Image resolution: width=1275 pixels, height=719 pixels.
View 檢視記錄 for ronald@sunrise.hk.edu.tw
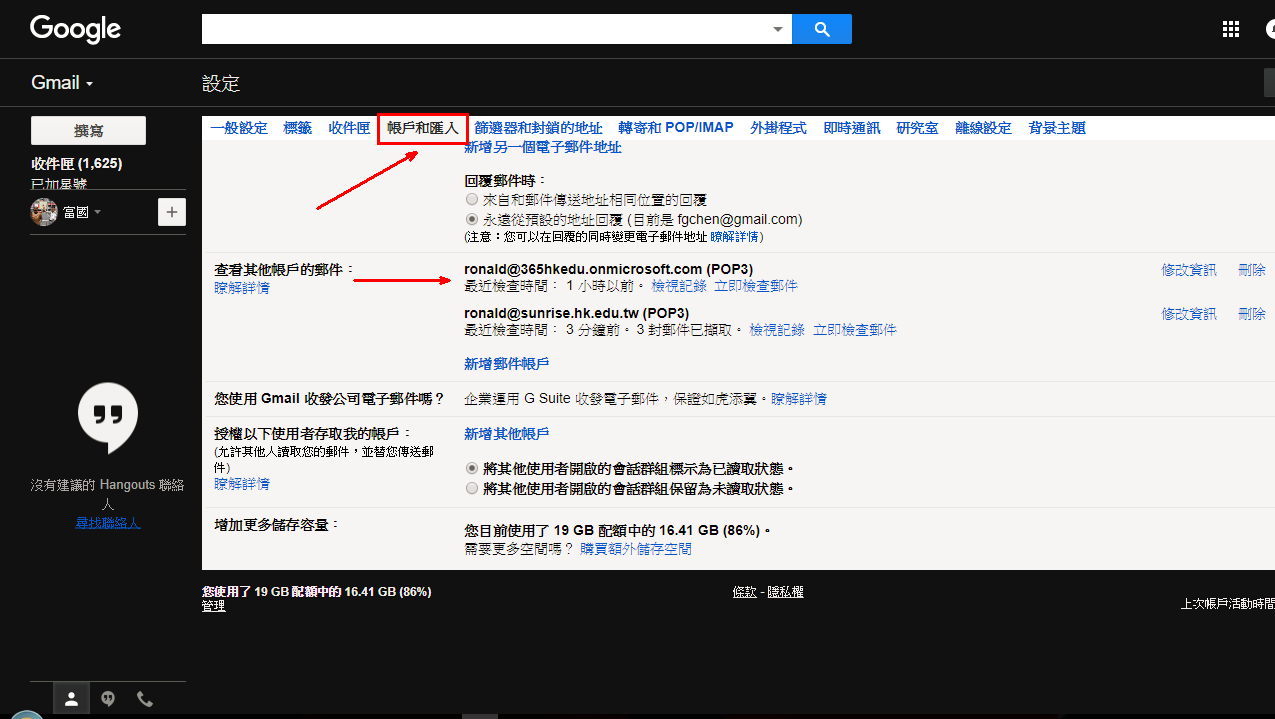click(777, 330)
